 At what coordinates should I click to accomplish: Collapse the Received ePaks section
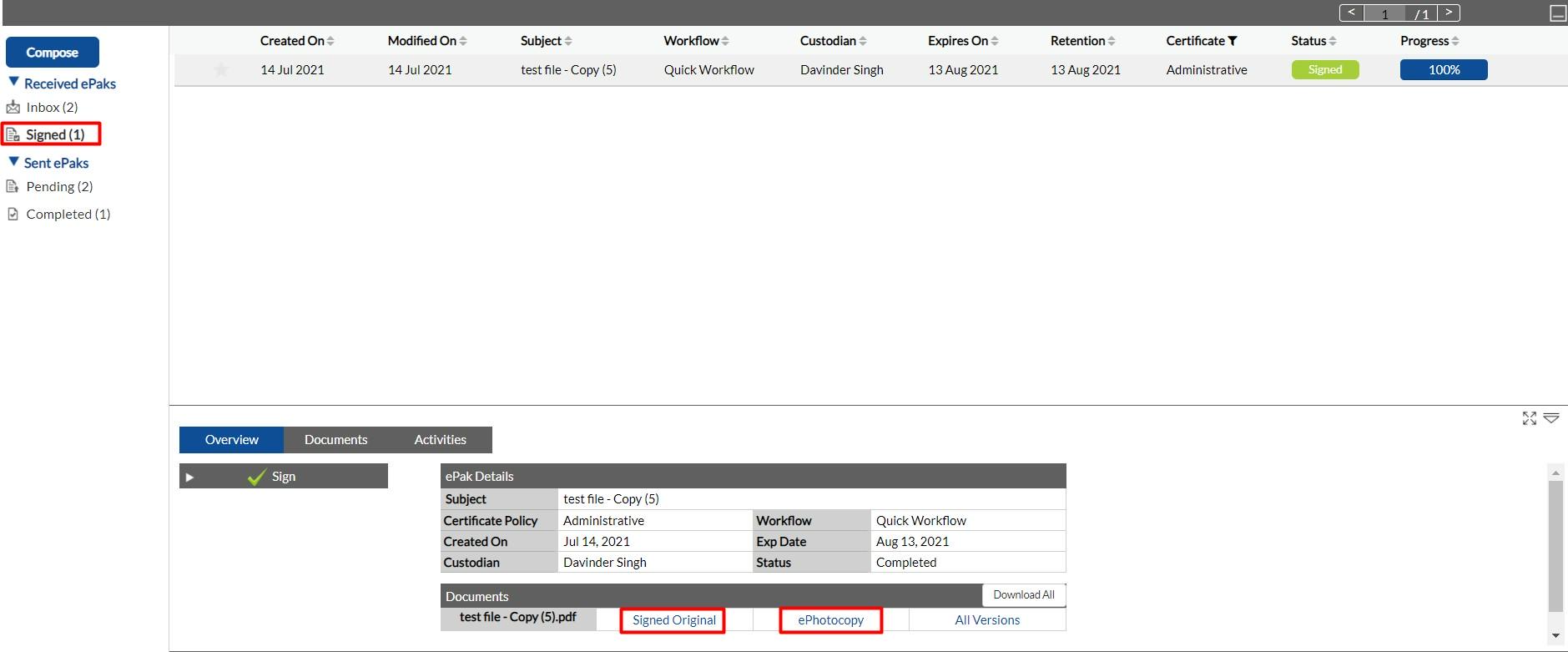13,82
